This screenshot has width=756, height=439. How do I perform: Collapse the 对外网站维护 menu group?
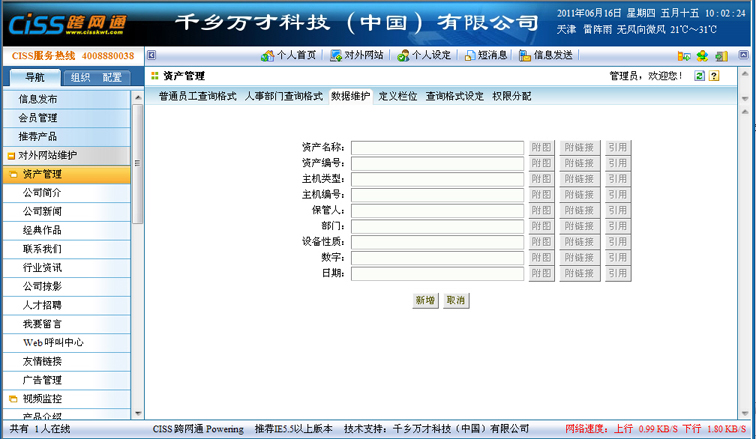(12, 156)
